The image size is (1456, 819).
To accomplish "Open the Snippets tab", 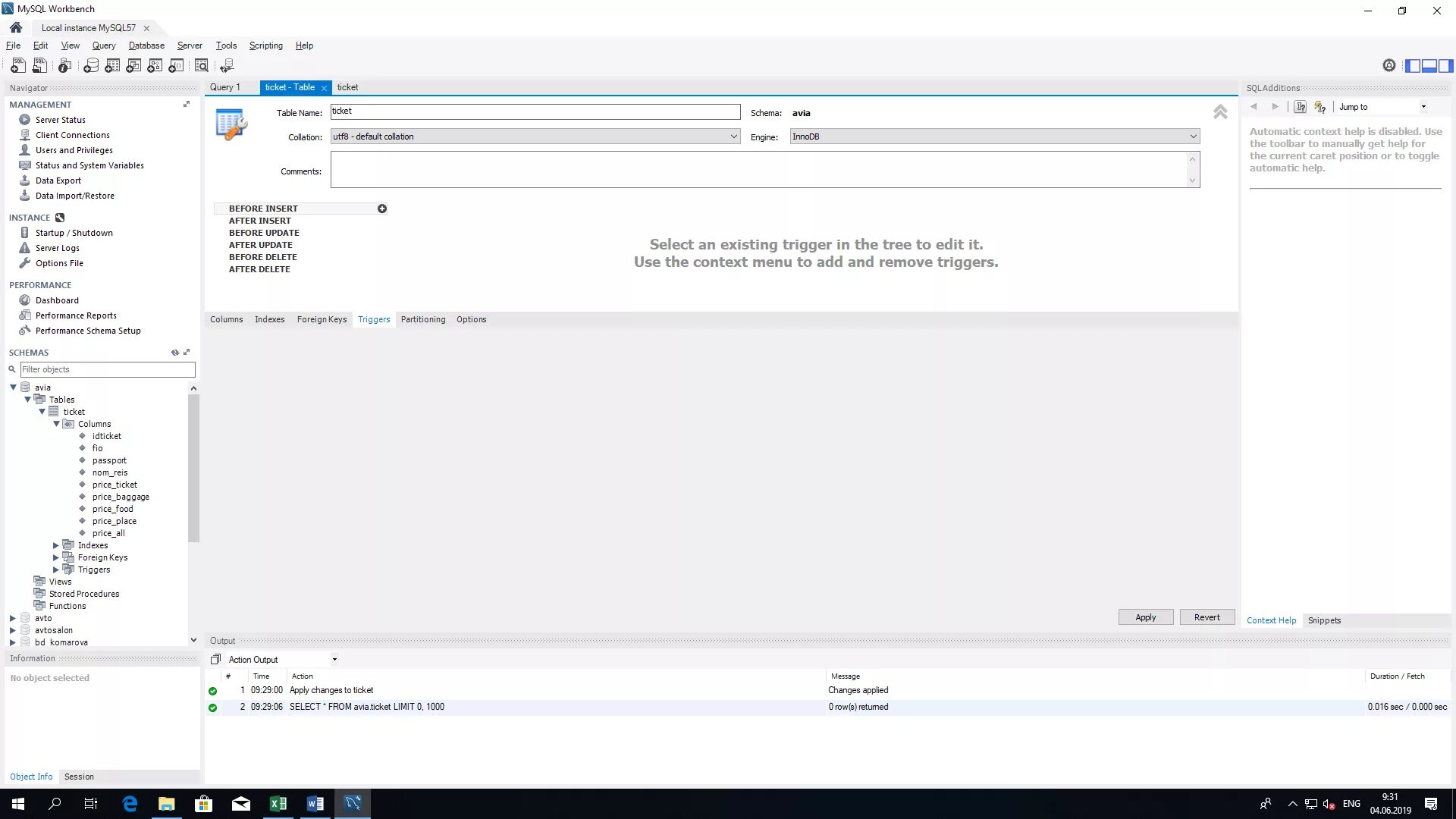I will click(1324, 620).
